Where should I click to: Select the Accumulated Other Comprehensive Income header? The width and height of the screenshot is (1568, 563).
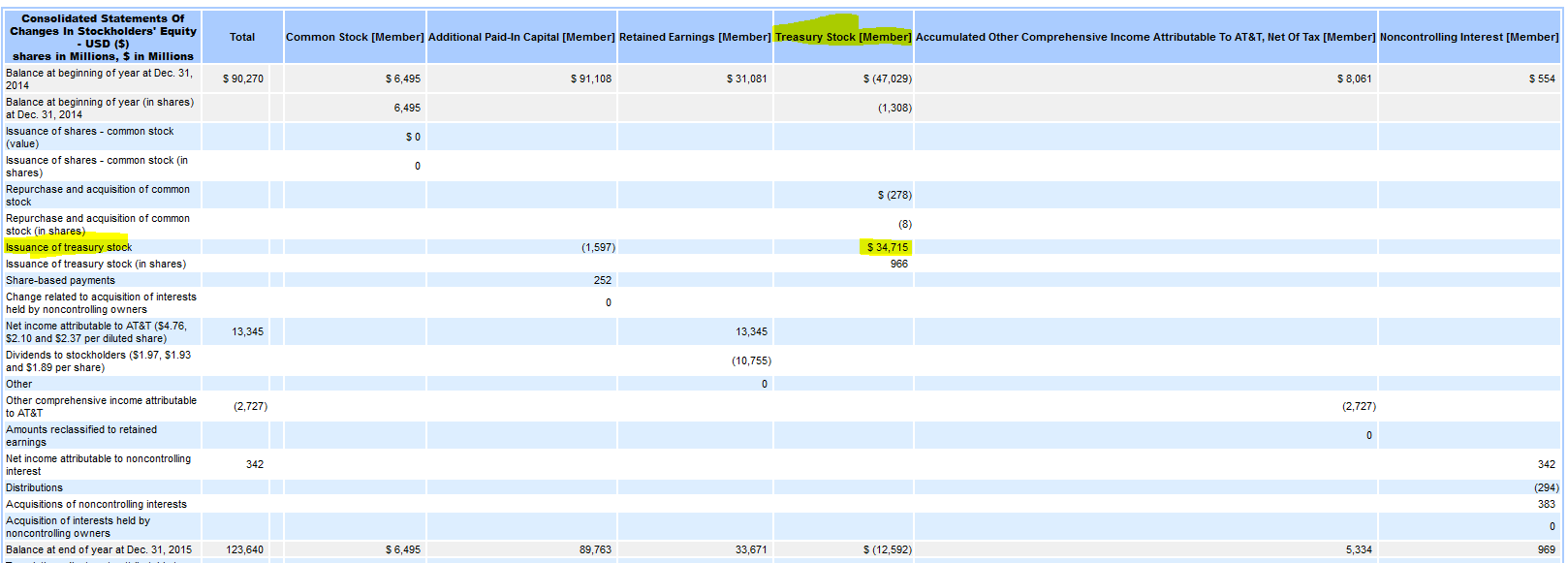(x=1145, y=37)
